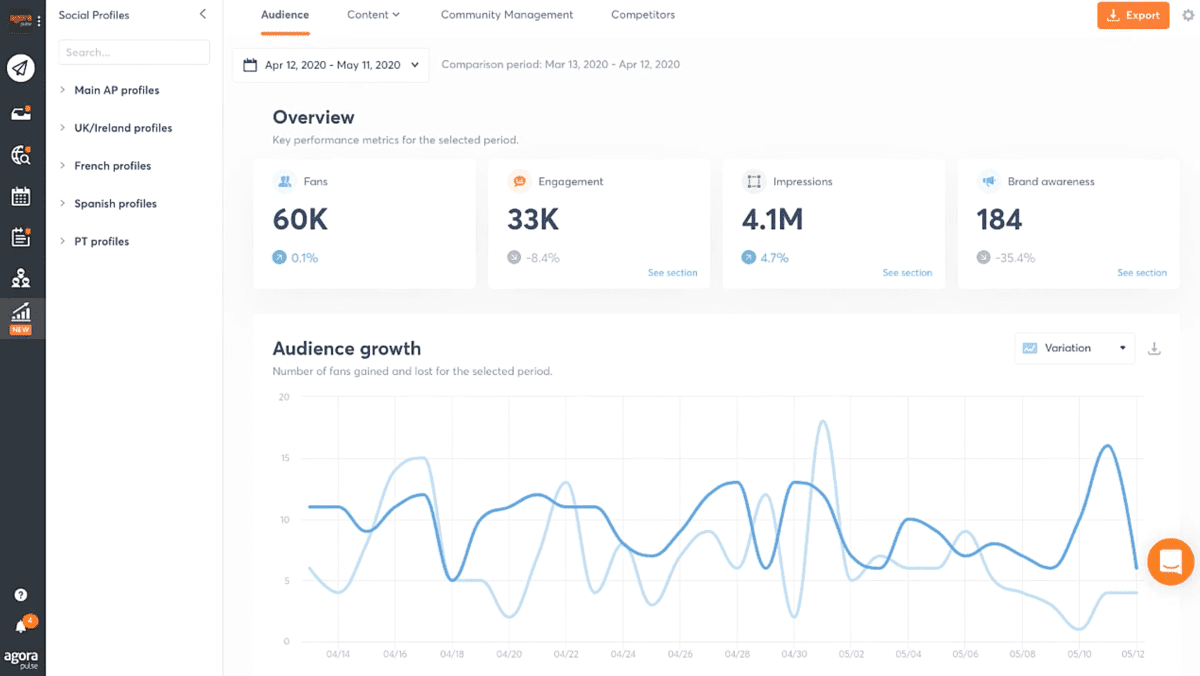Click the notifications bell icon

(x=21, y=627)
